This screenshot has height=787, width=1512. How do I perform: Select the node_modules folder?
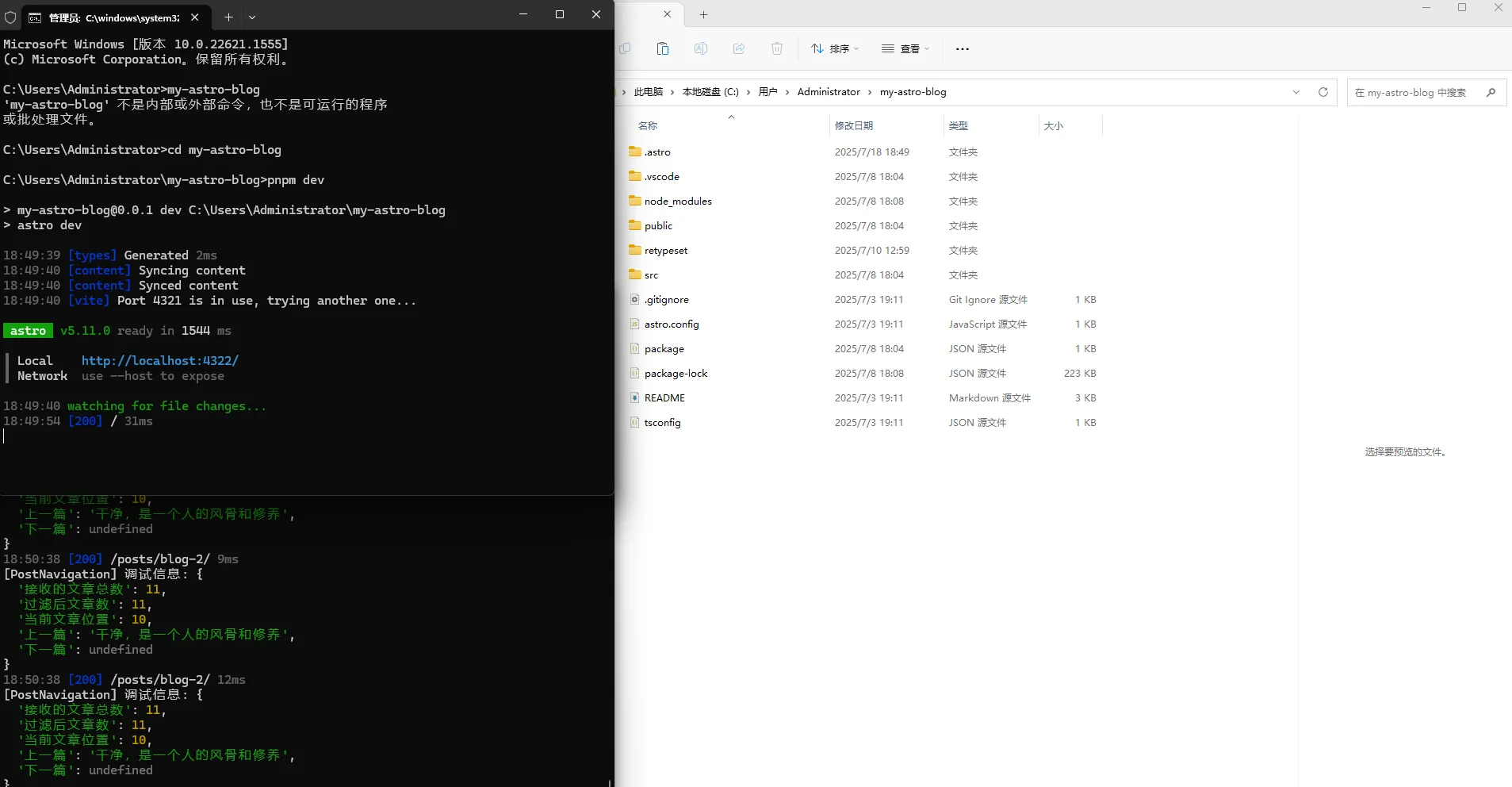(x=678, y=202)
